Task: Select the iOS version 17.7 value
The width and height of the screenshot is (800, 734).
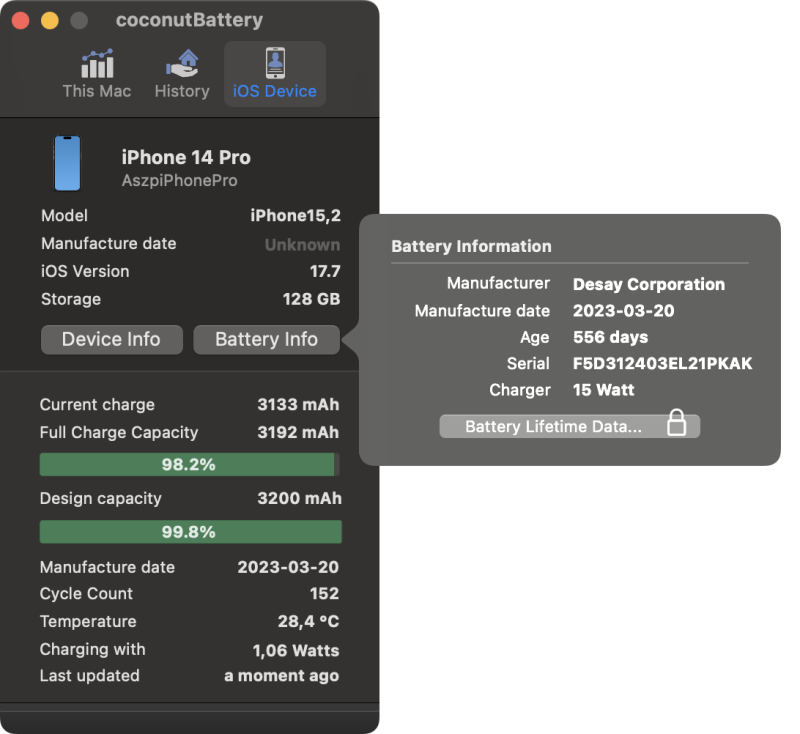Action: pos(325,271)
